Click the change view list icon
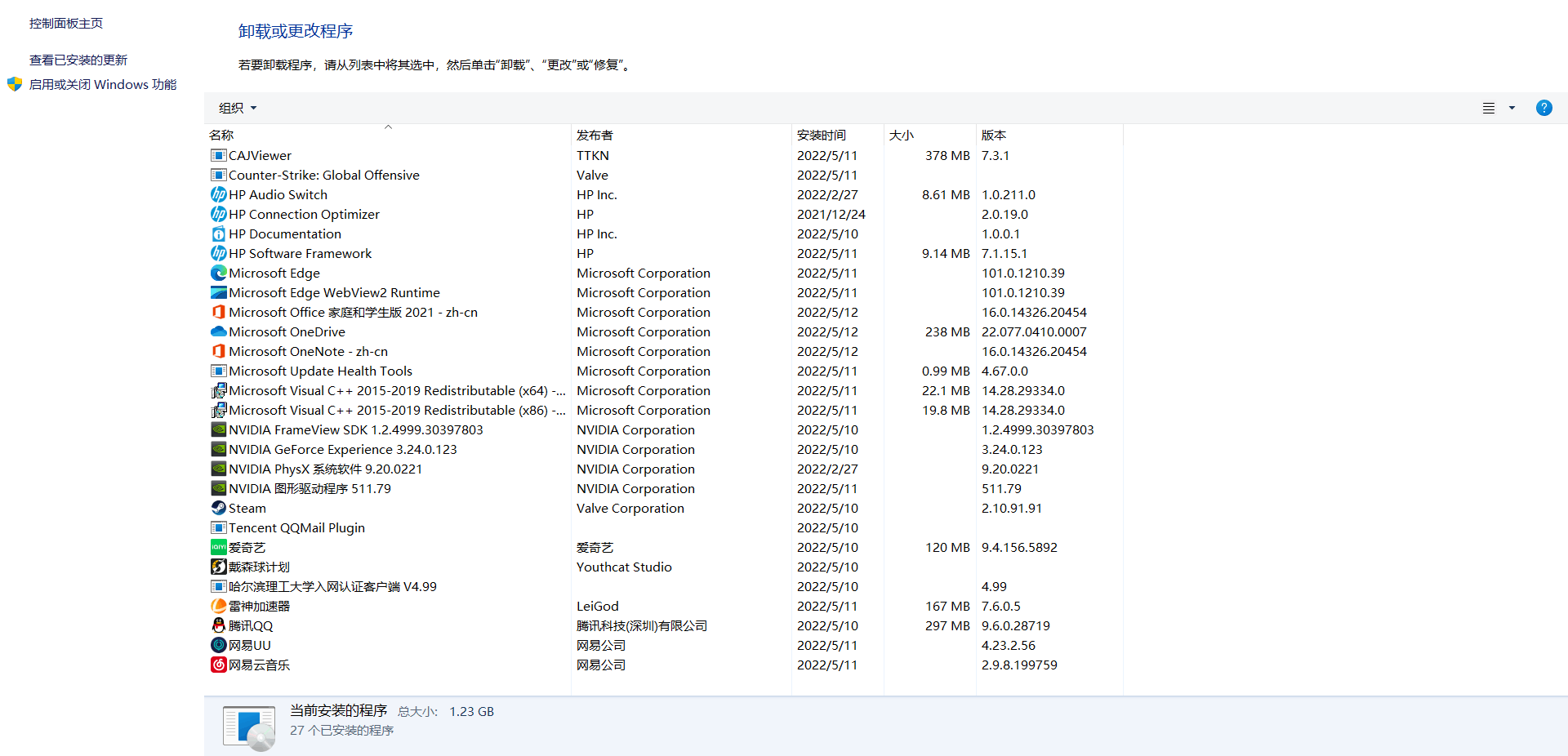1568x756 pixels. [1489, 108]
